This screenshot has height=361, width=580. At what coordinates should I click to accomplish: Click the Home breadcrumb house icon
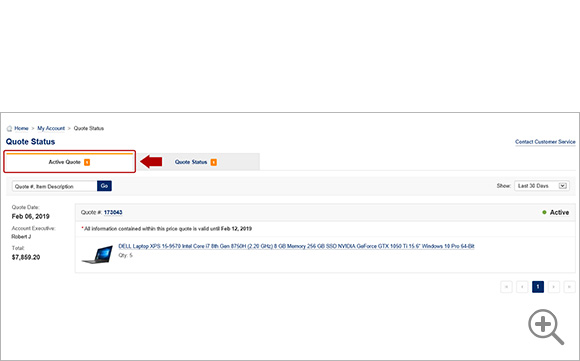9,129
